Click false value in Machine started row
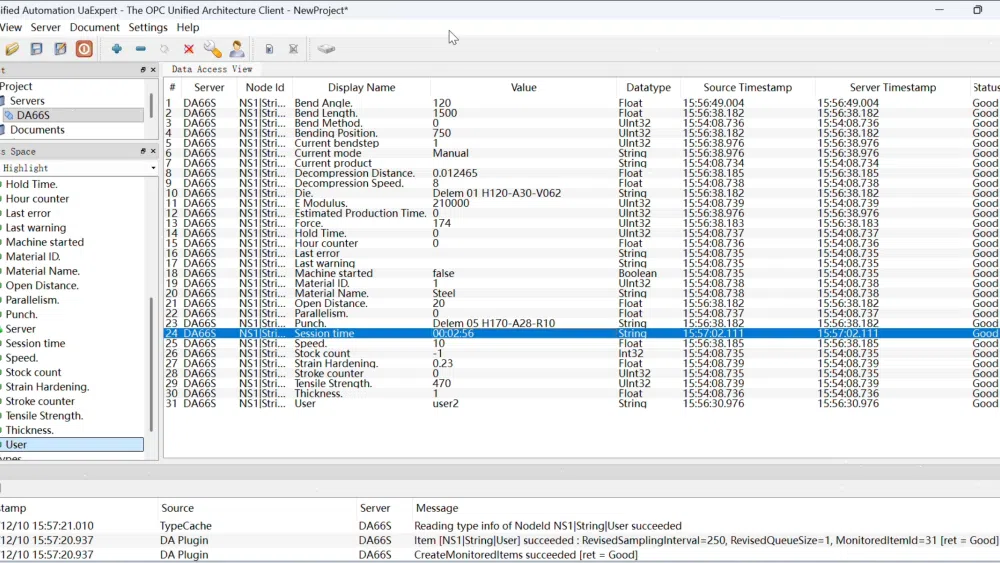 [x=443, y=273]
